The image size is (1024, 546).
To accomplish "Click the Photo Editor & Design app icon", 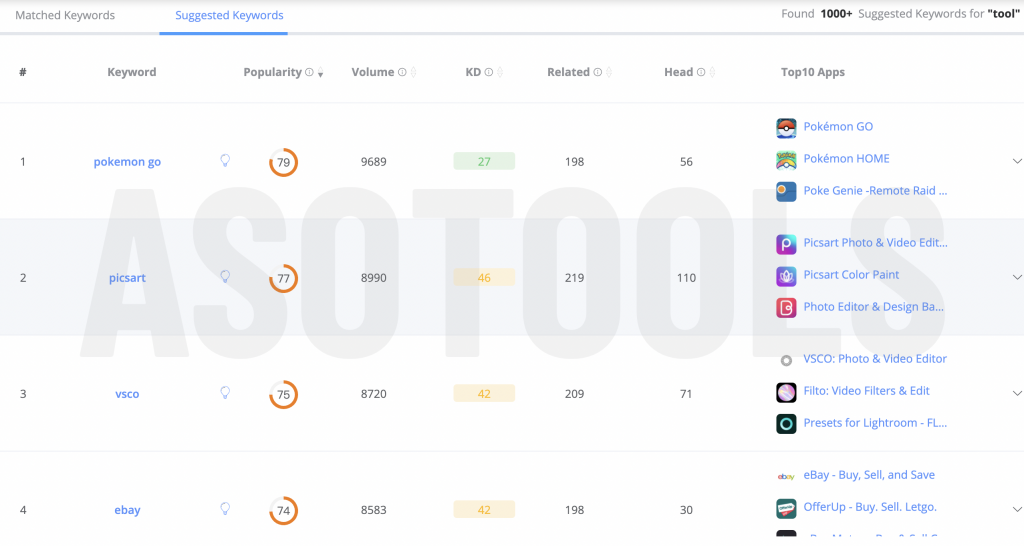I will (x=786, y=308).
